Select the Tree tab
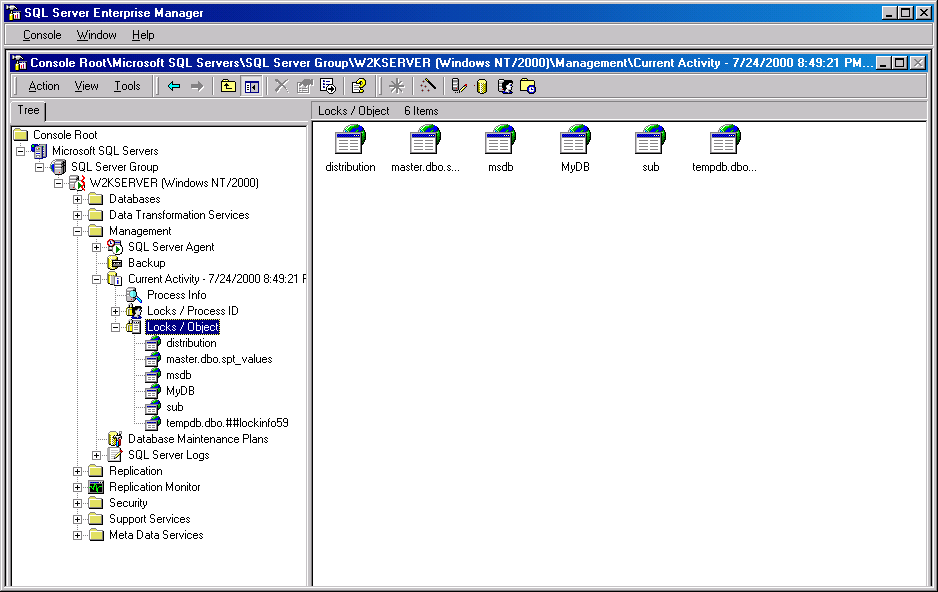Viewport: 938px width, 592px height. click(28, 111)
